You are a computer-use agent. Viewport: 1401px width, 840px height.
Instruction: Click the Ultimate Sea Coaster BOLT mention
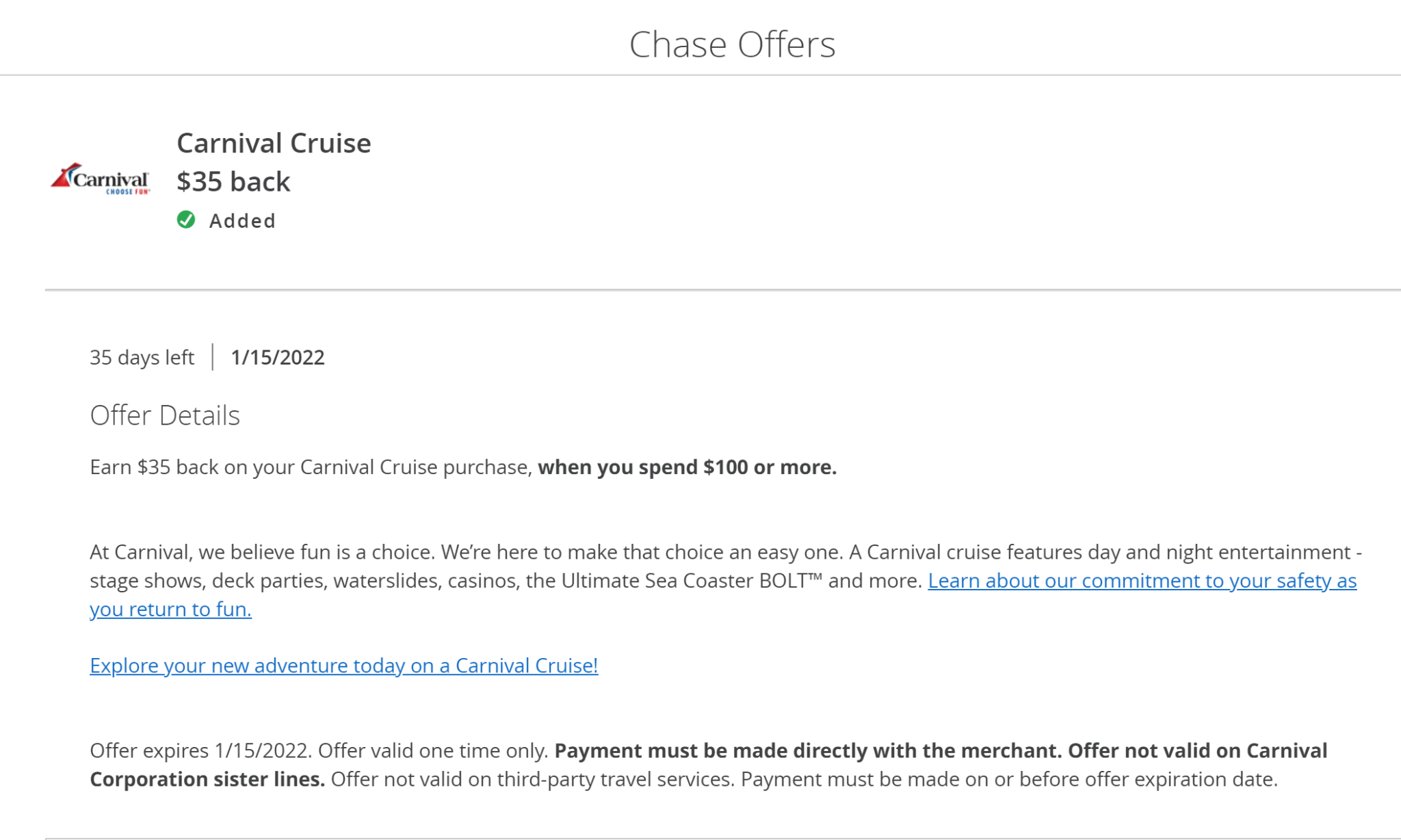click(x=691, y=581)
